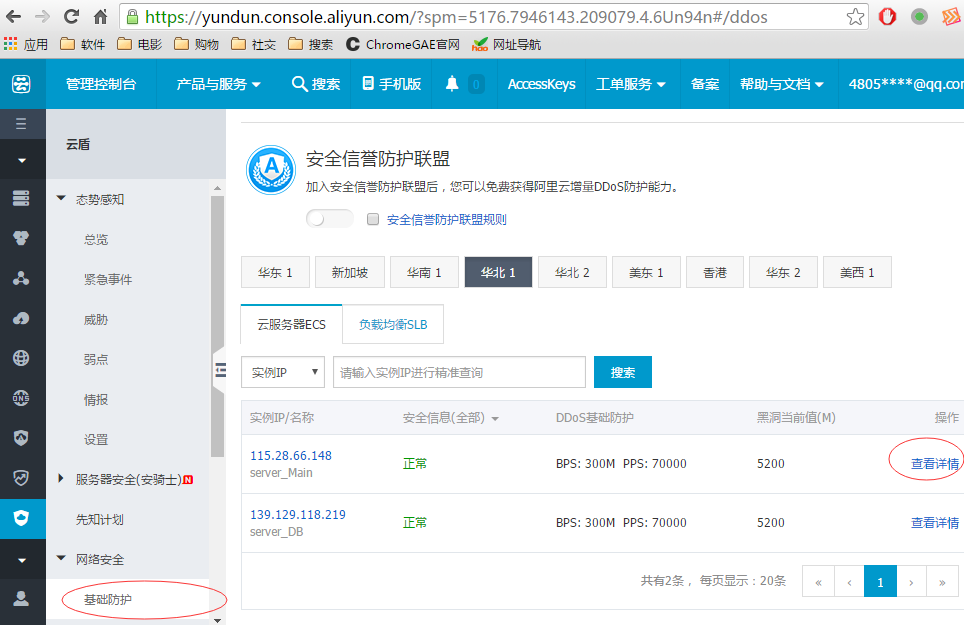964x625 pixels.
Task: Expand the 帮助与文档 dropdown menu
Action: point(781,84)
